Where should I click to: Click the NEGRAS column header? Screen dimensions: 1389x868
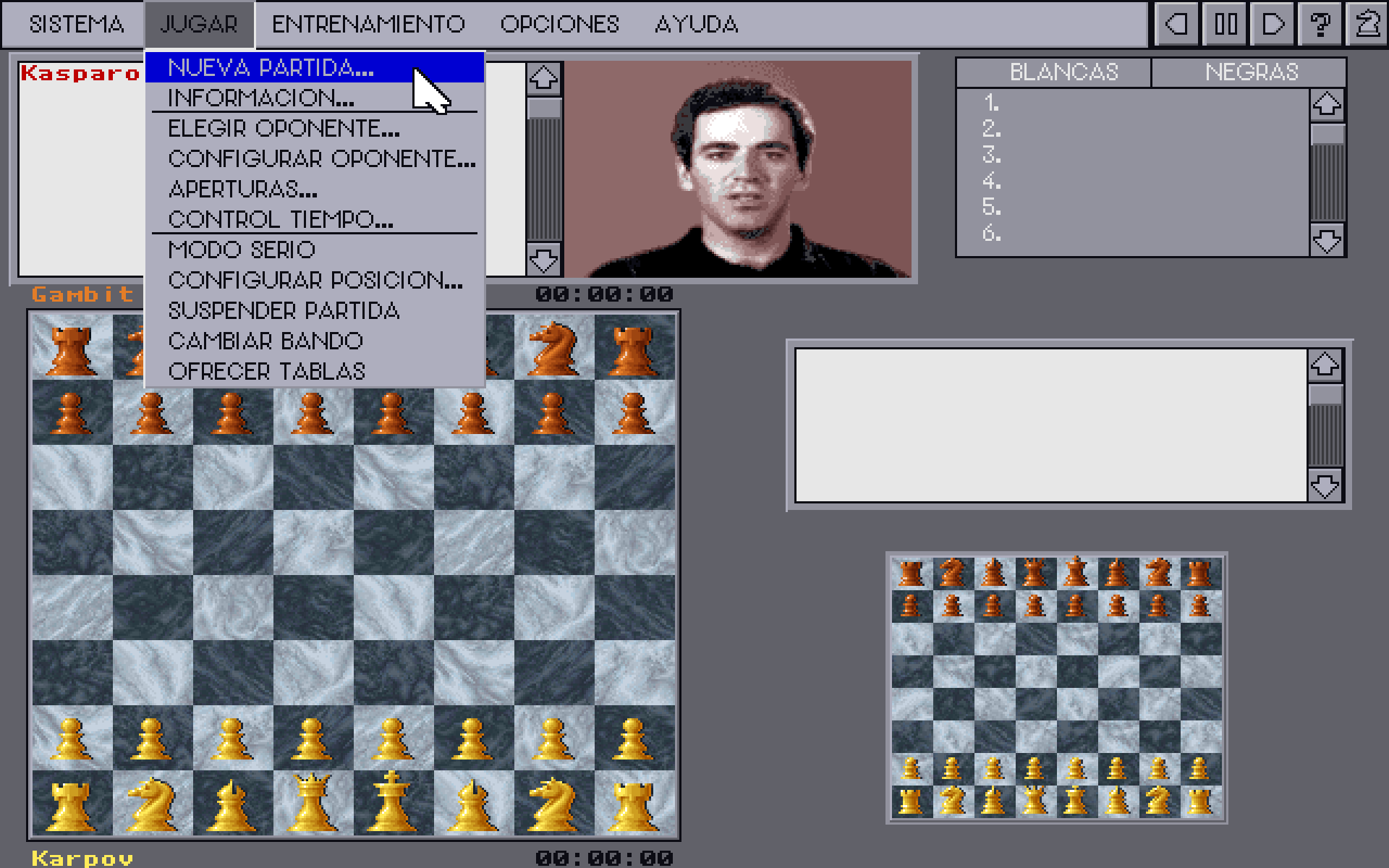[1251, 72]
